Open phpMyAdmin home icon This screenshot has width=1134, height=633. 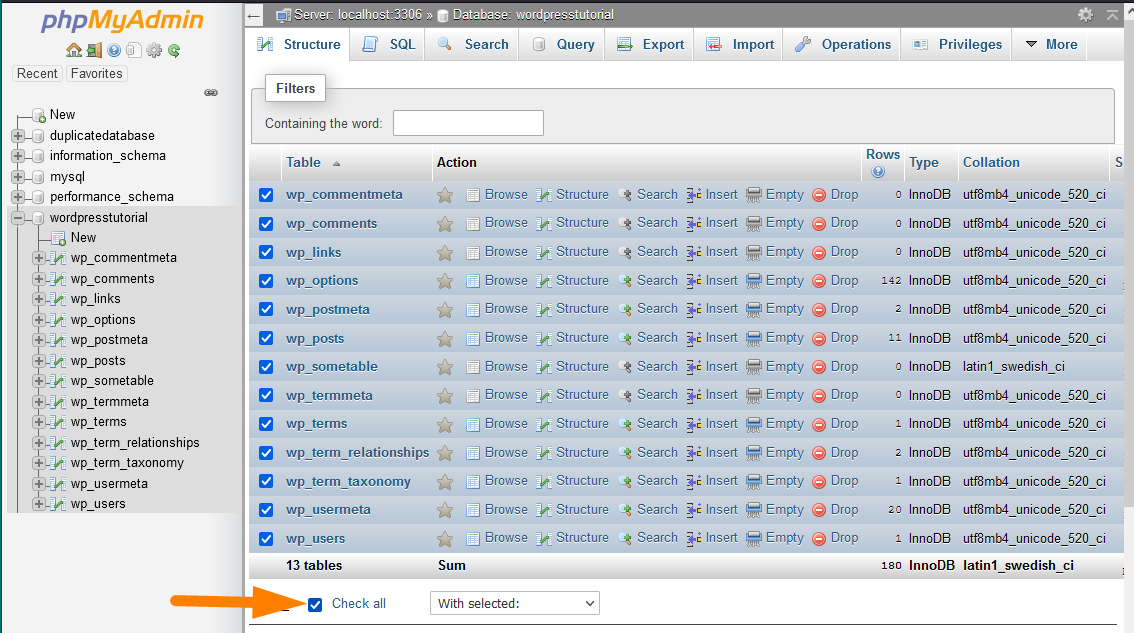[x=74, y=50]
